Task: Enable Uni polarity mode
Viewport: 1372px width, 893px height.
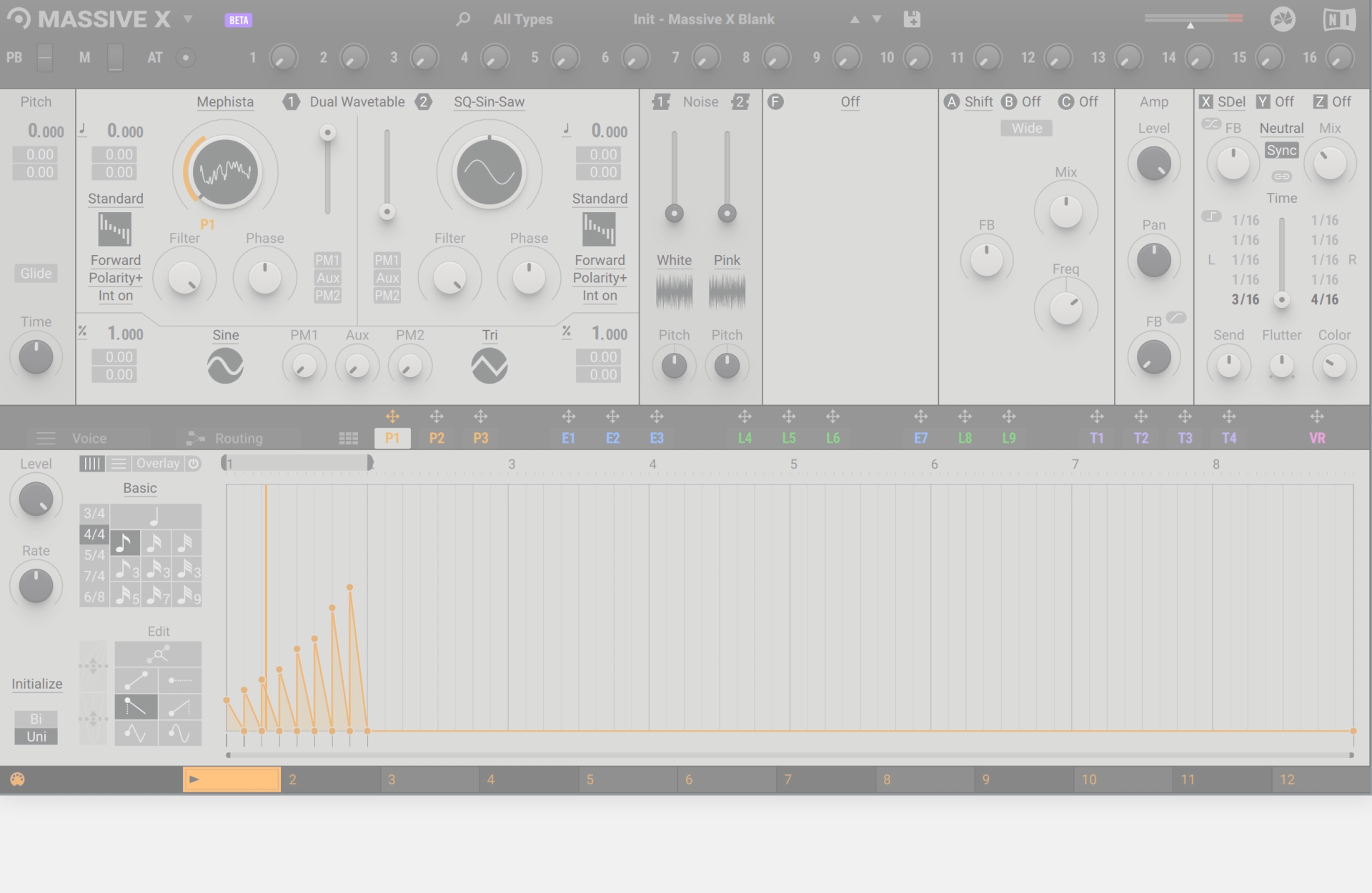Action: click(36, 737)
